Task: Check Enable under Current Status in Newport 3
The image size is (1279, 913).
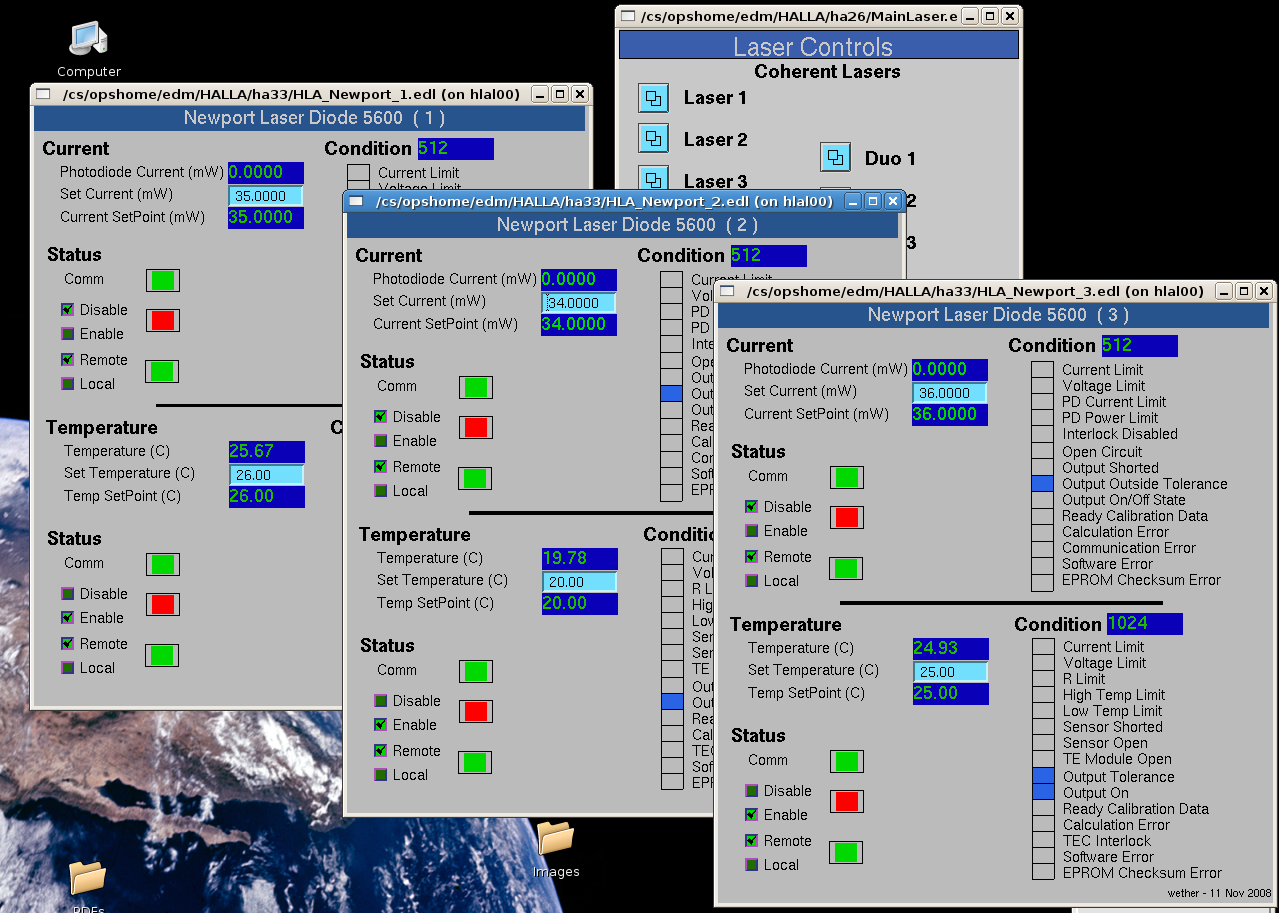Action: [x=752, y=531]
